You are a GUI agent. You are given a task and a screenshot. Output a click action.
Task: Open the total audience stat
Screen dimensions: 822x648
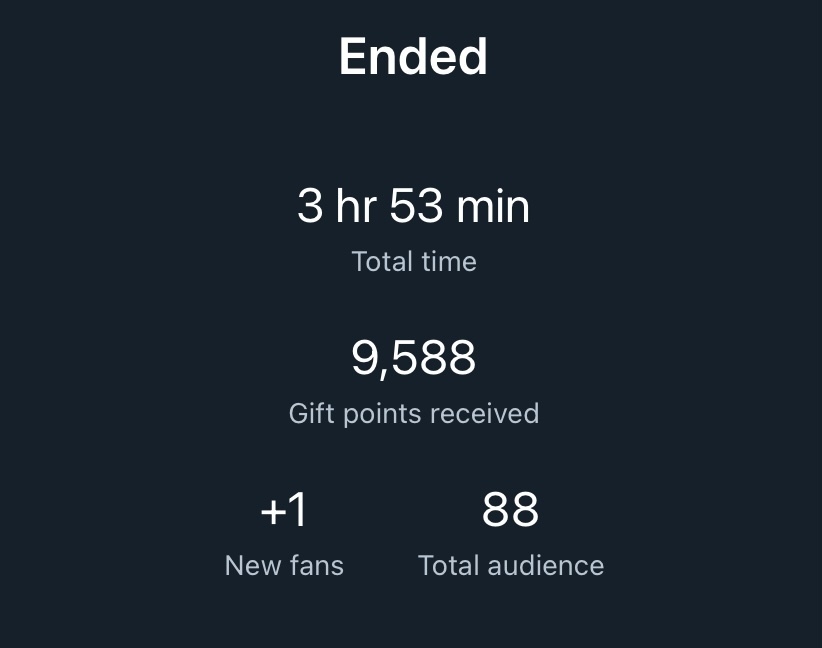click(x=510, y=535)
